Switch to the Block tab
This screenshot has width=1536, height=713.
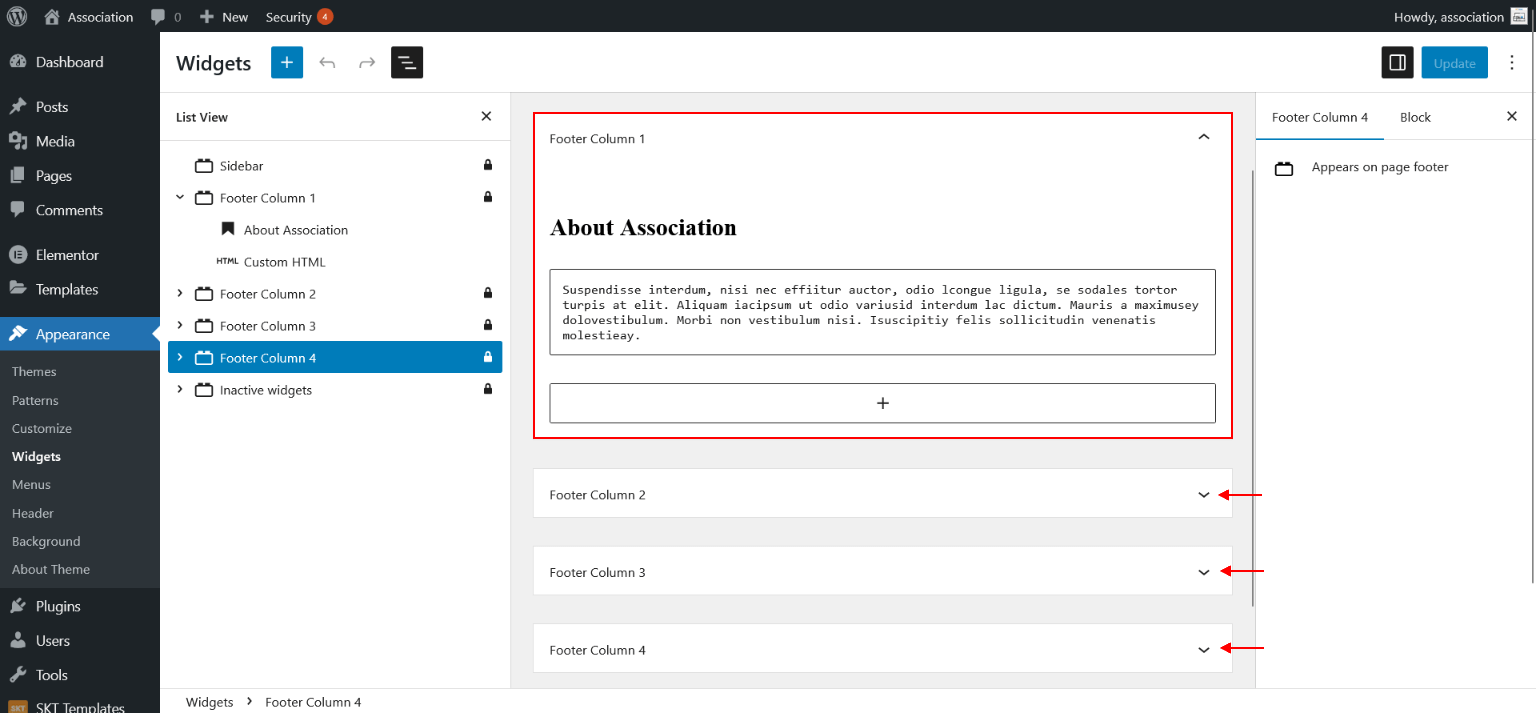click(x=1415, y=117)
